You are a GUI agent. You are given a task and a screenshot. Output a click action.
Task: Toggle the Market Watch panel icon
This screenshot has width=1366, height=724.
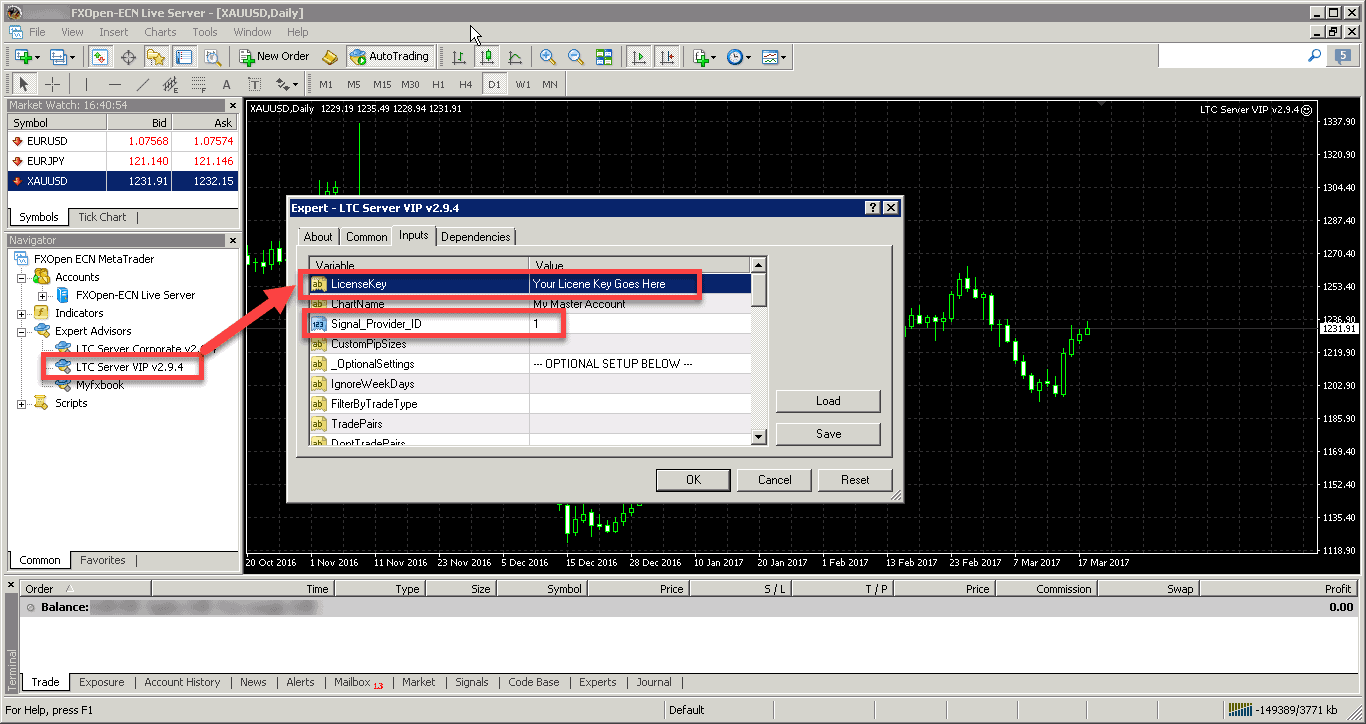click(100, 57)
